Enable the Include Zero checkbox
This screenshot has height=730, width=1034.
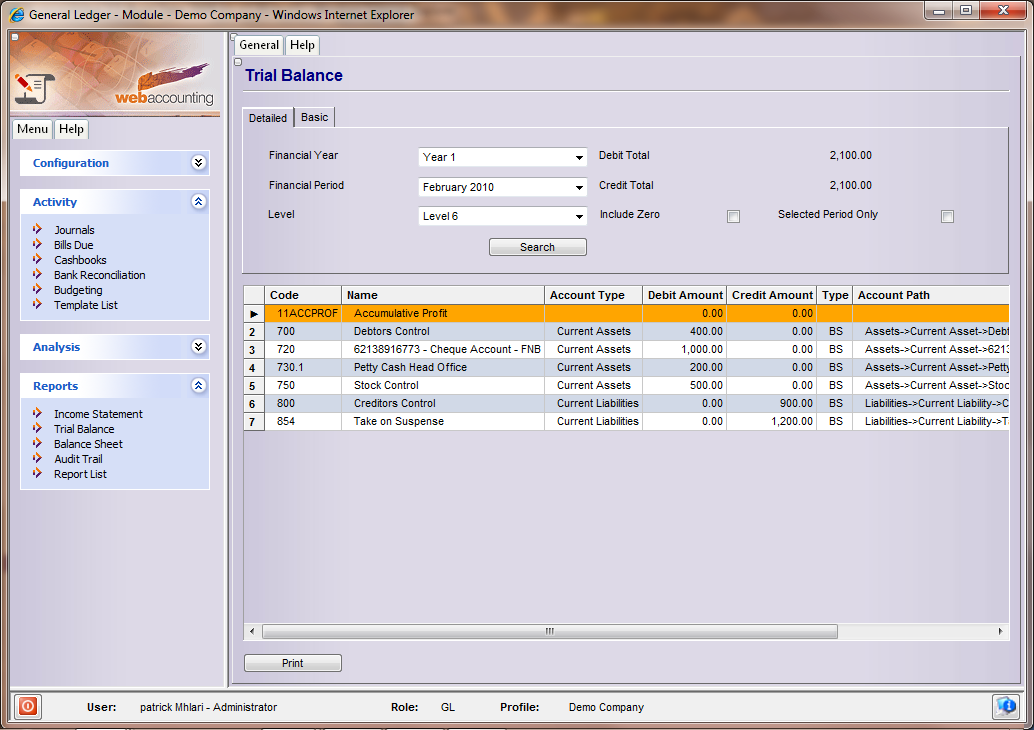coord(733,216)
